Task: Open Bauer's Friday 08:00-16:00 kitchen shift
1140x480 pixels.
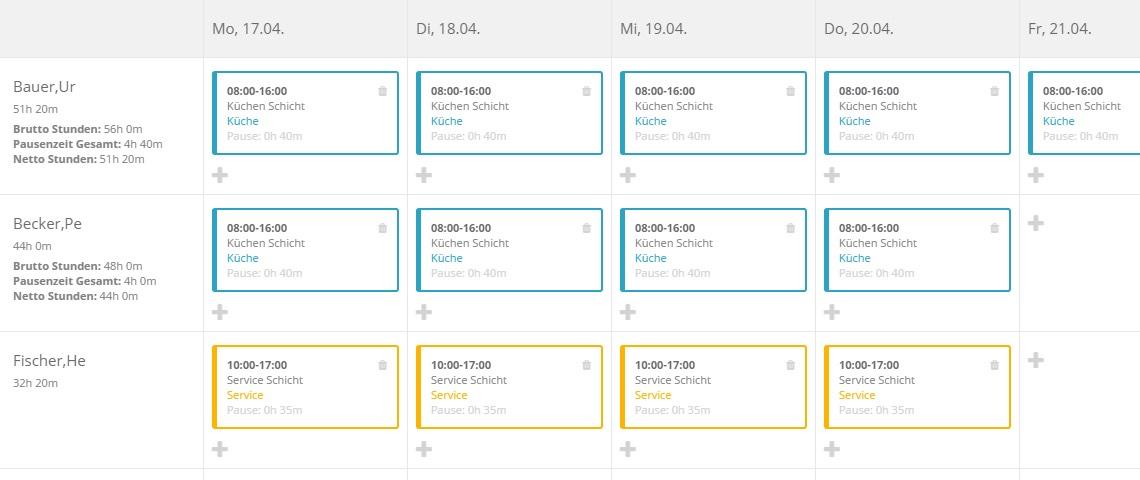Action: coord(1085,112)
